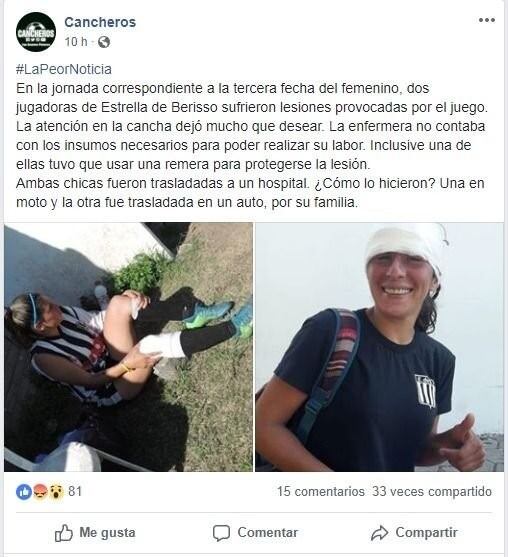Click the blue like reaction icon
The height and width of the screenshot is (557, 508).
coord(24,492)
